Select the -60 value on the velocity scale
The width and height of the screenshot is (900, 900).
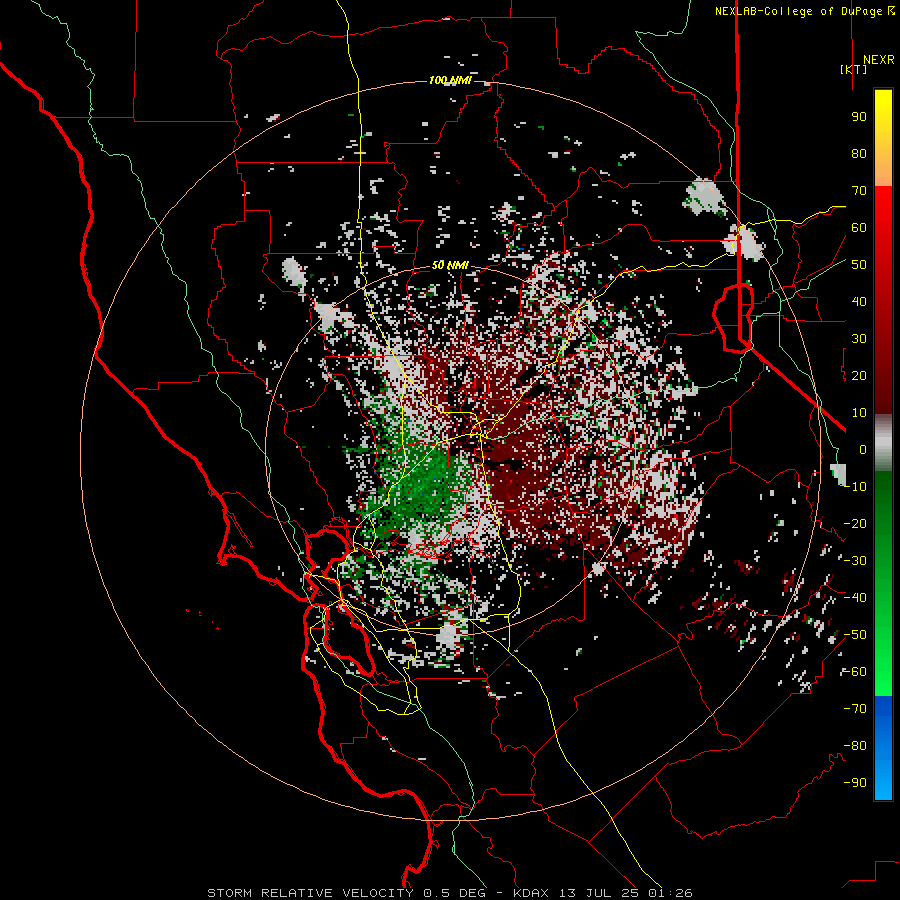[855, 672]
